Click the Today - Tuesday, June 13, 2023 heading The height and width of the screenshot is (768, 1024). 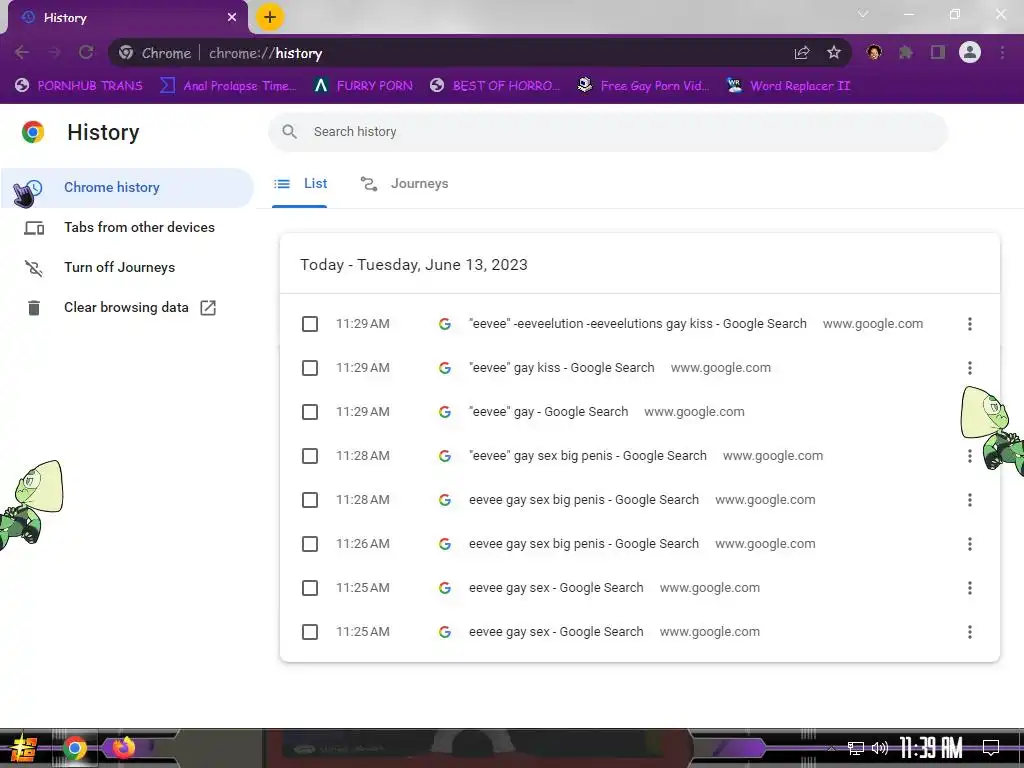tap(414, 265)
